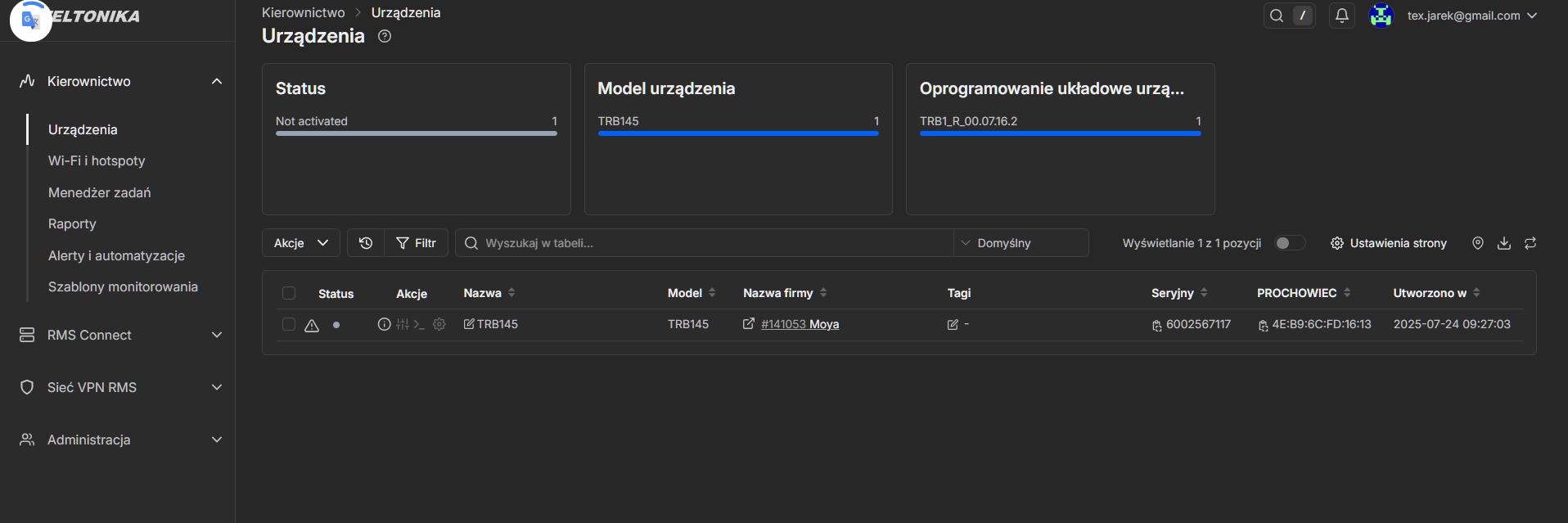Sort by Nazwa using the sort arrows
The height and width of the screenshot is (523, 1568).
pos(511,292)
